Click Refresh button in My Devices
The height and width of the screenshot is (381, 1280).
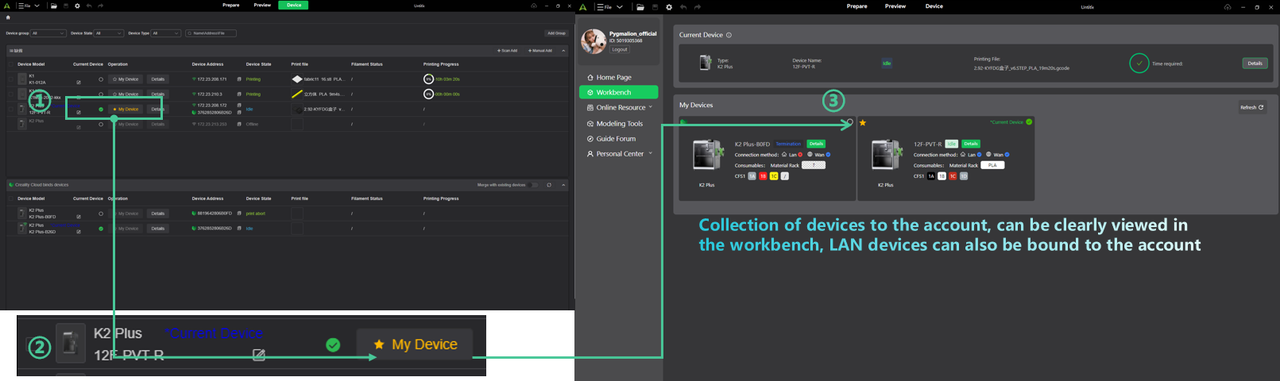point(1252,107)
